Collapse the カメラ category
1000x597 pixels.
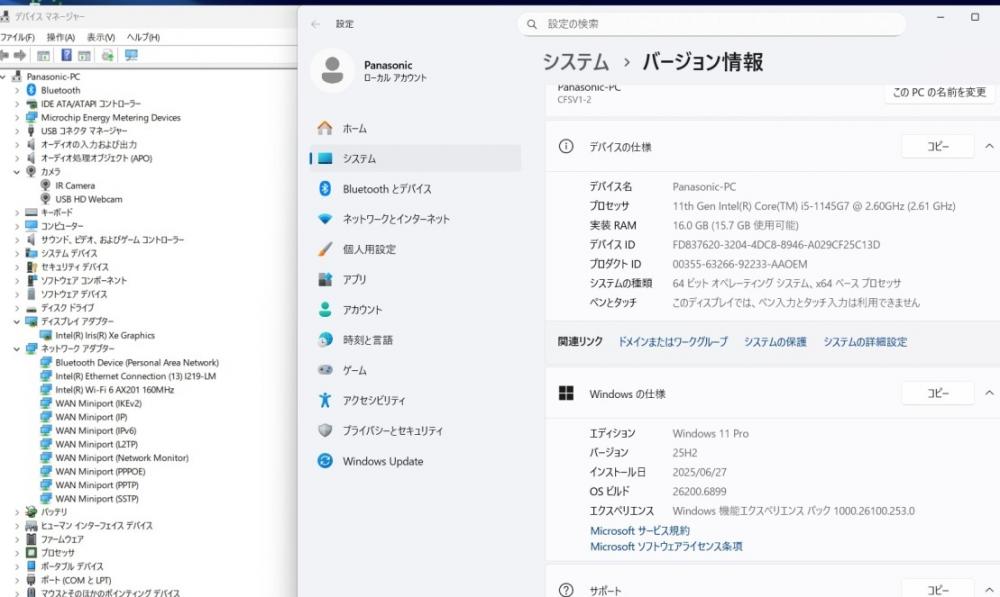coord(17,172)
